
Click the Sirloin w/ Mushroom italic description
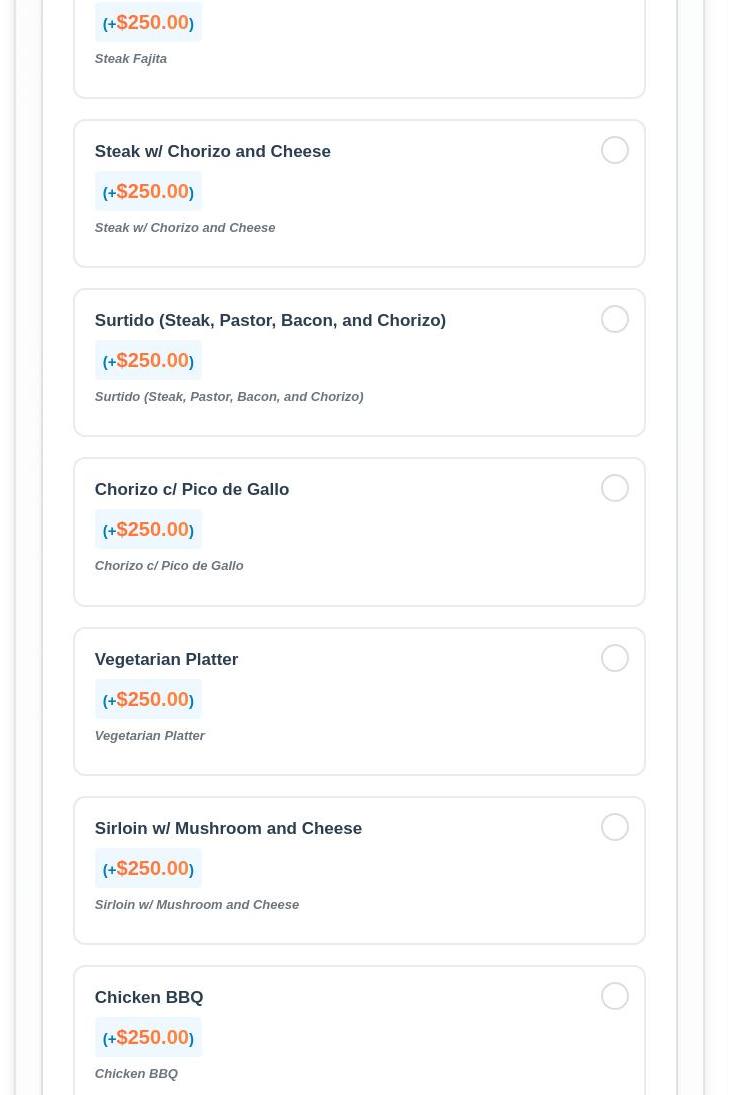pos(197,905)
